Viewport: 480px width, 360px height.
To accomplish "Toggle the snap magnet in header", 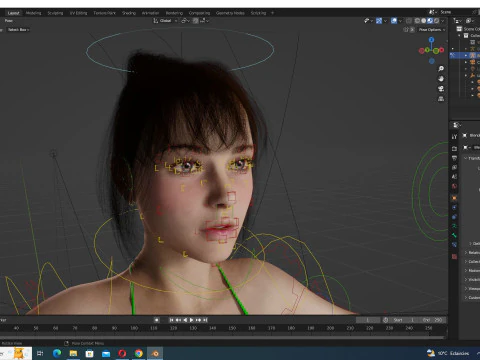I will tap(196, 21).
